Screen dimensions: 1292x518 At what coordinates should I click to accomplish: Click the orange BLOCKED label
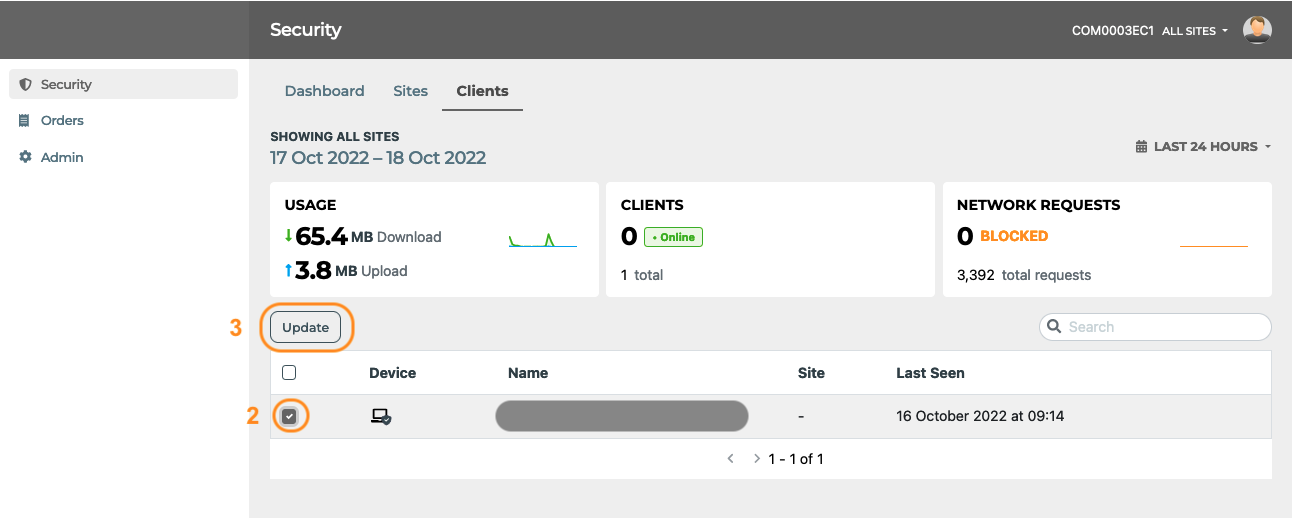(x=1014, y=237)
